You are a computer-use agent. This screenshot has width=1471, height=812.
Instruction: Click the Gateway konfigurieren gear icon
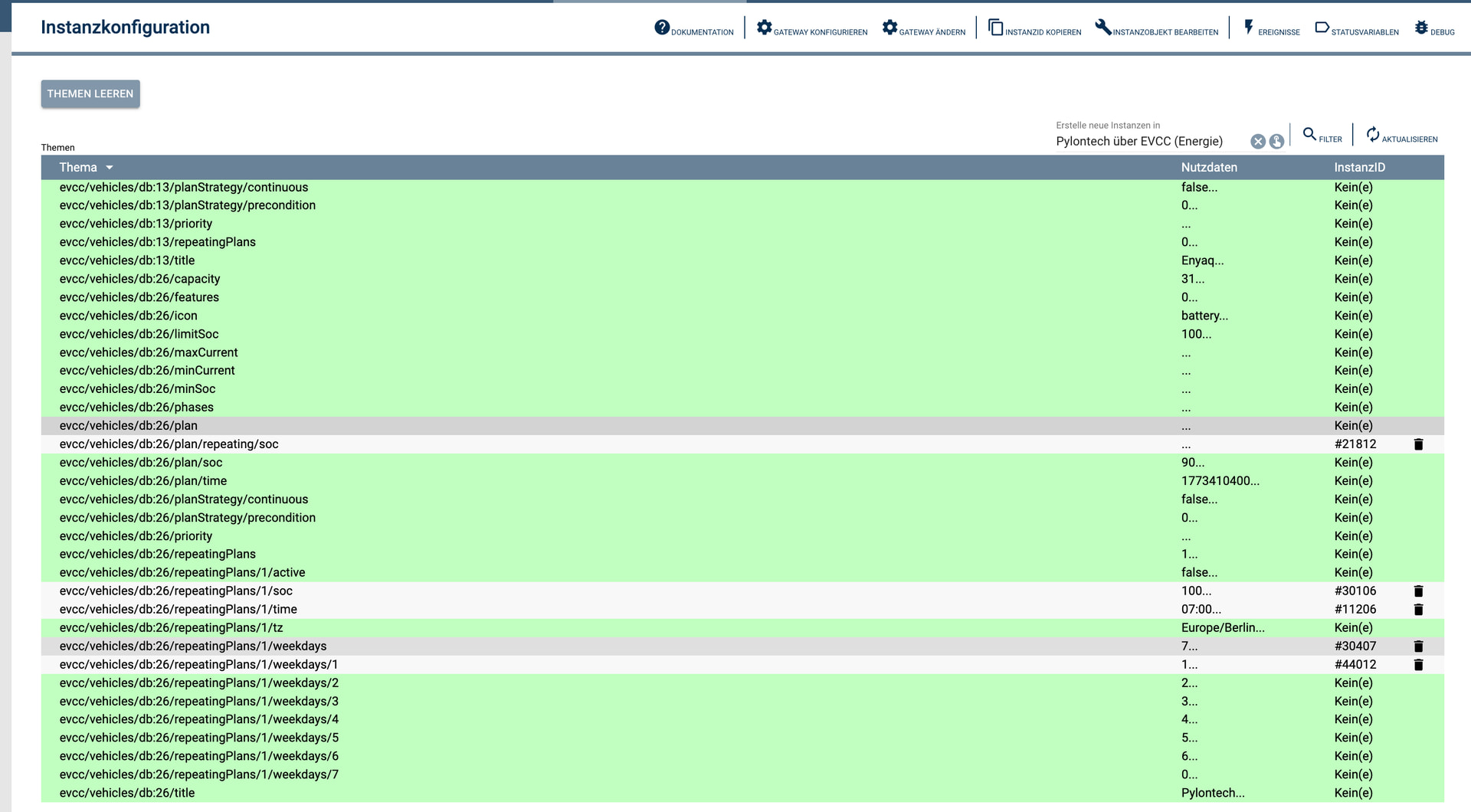tap(764, 28)
